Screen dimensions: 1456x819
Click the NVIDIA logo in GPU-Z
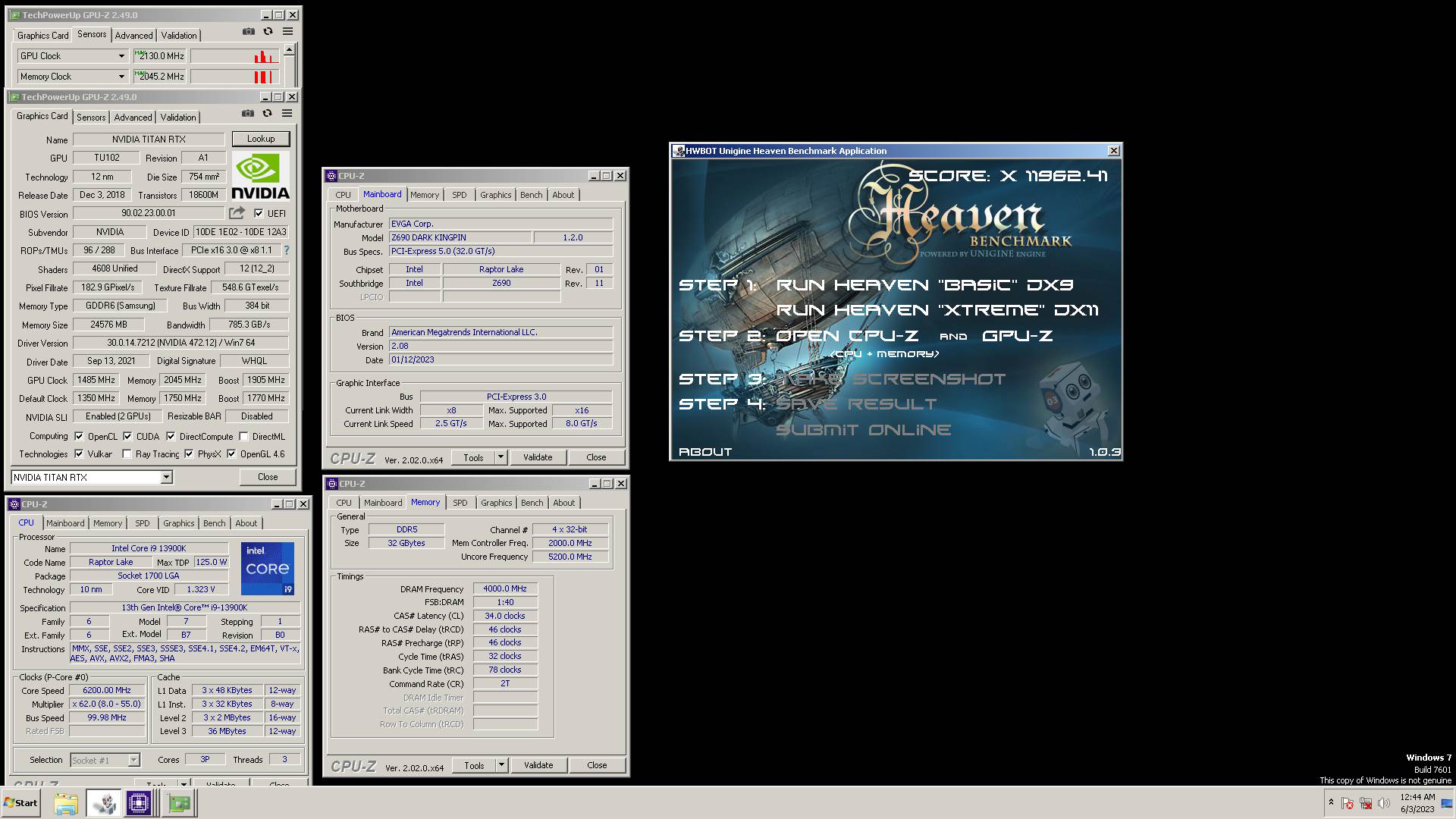pyautogui.click(x=260, y=175)
